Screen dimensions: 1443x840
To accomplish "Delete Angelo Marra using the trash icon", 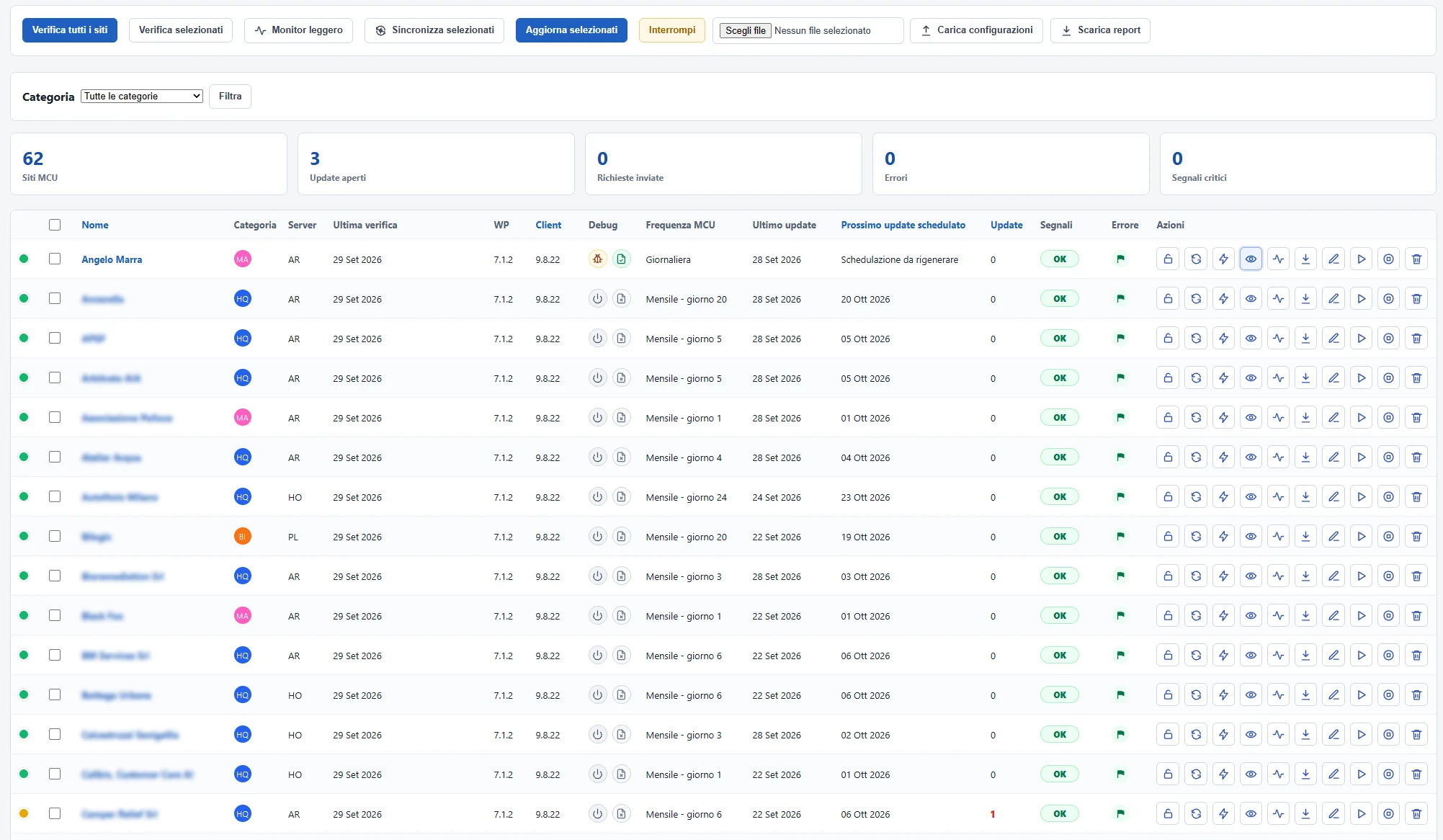I will [x=1416, y=259].
